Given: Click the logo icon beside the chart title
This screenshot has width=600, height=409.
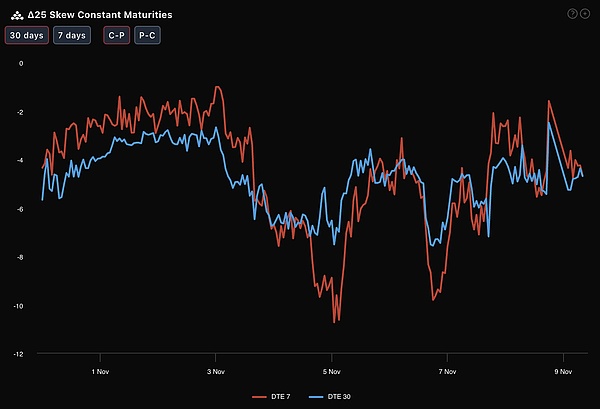Looking at the screenshot, I should pos(15,14).
